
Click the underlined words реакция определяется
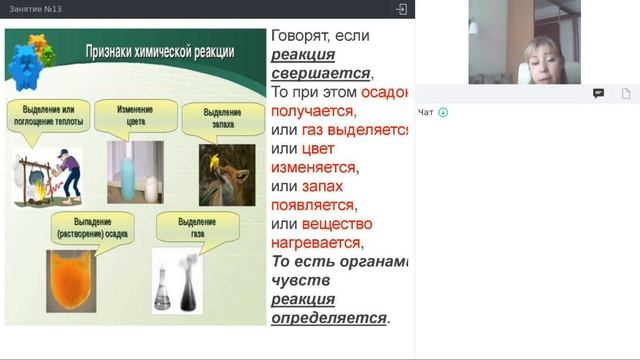tap(329, 308)
